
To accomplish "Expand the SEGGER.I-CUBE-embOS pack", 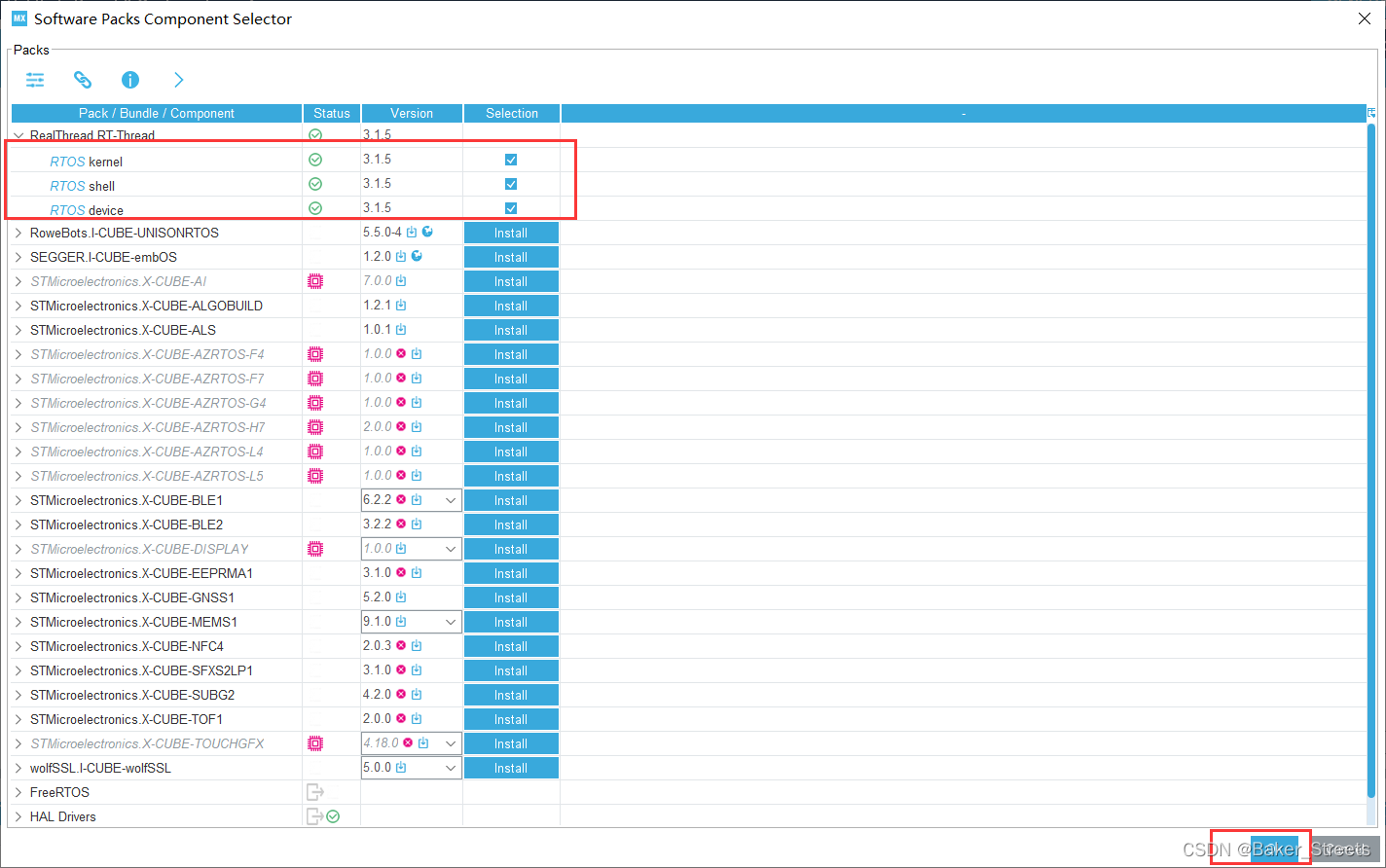I will point(18,257).
